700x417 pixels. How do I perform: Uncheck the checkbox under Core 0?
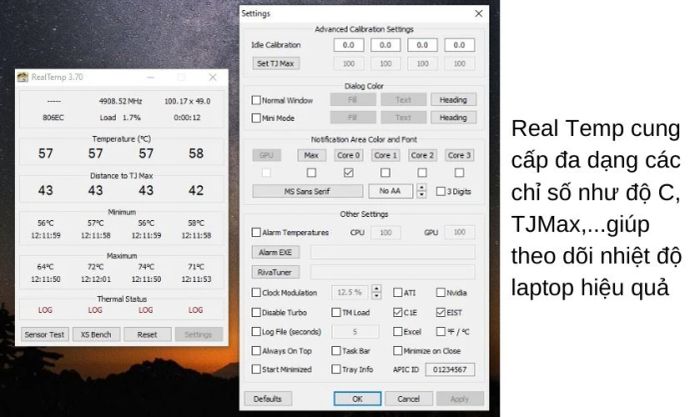pyautogui.click(x=348, y=172)
